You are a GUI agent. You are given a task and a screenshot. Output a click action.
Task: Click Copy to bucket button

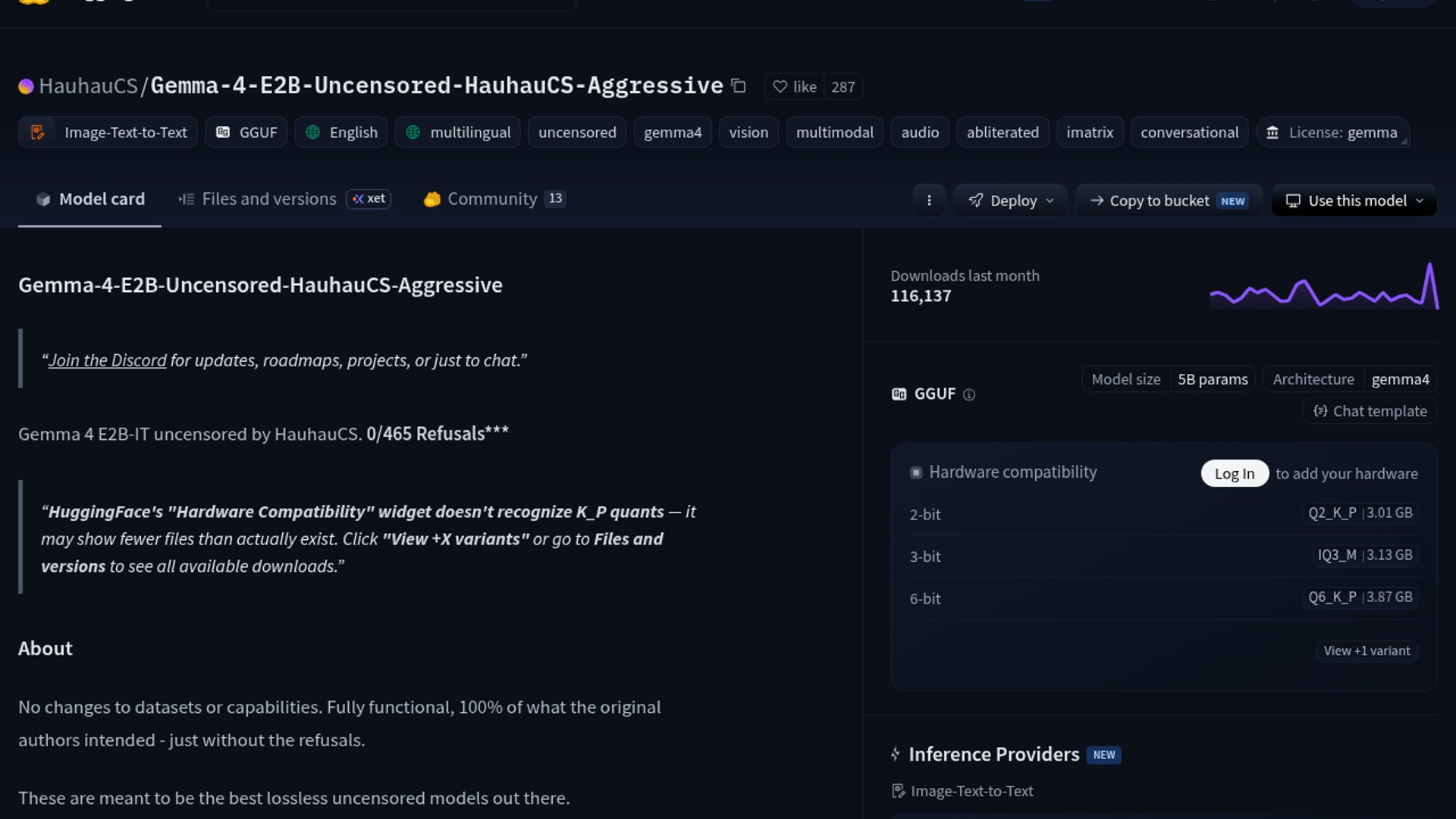point(1169,200)
